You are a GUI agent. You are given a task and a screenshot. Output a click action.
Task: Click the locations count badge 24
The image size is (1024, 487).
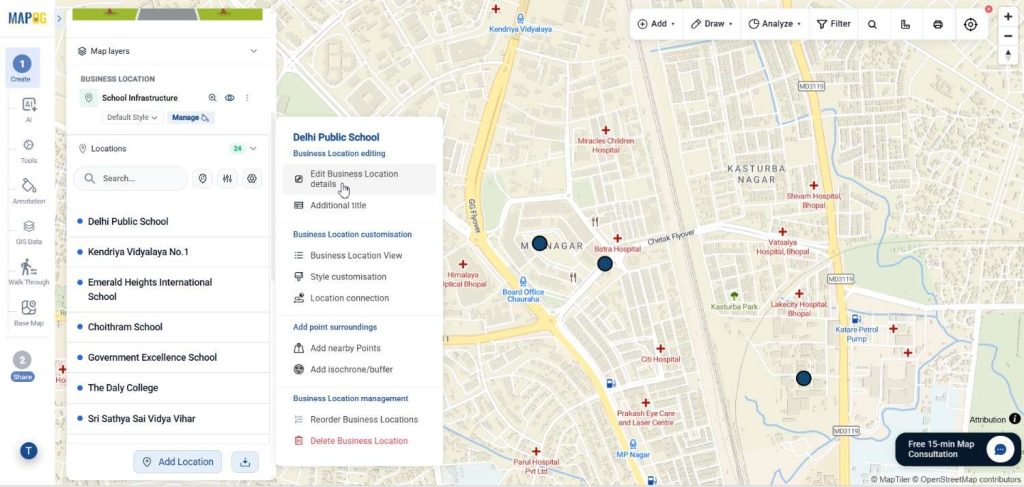pos(237,148)
